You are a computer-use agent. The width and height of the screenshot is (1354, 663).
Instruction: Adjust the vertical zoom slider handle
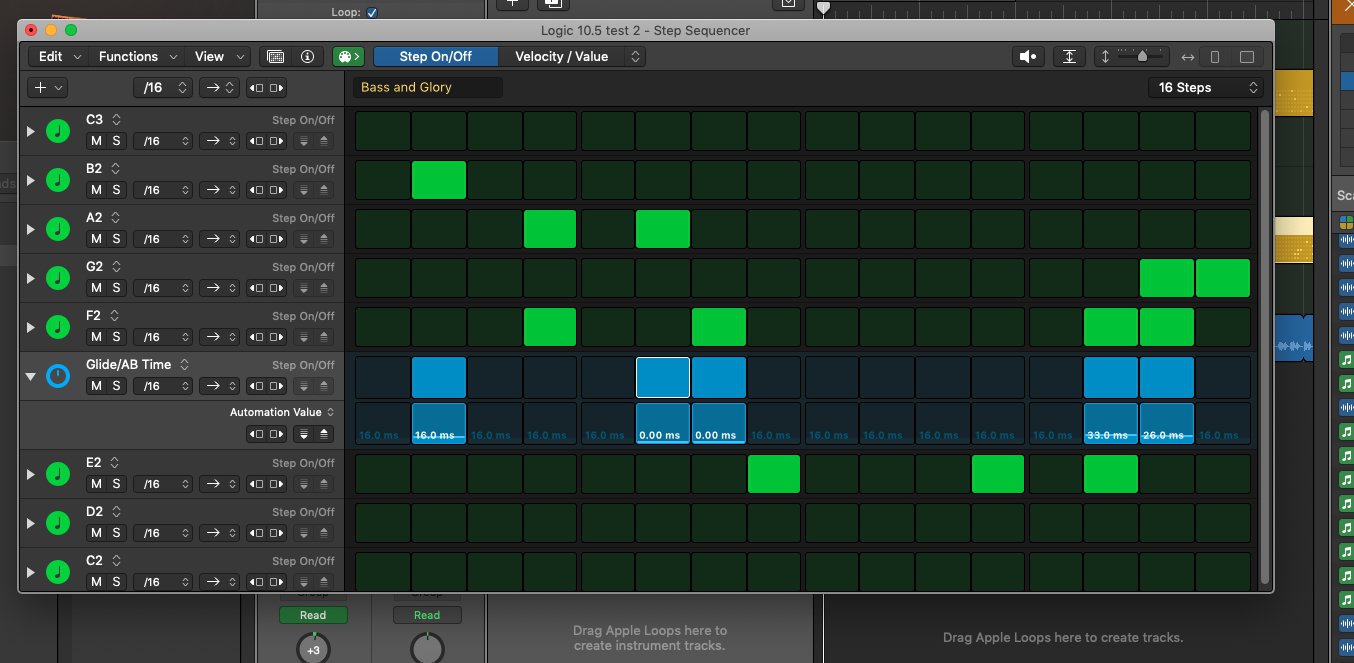point(1141,57)
